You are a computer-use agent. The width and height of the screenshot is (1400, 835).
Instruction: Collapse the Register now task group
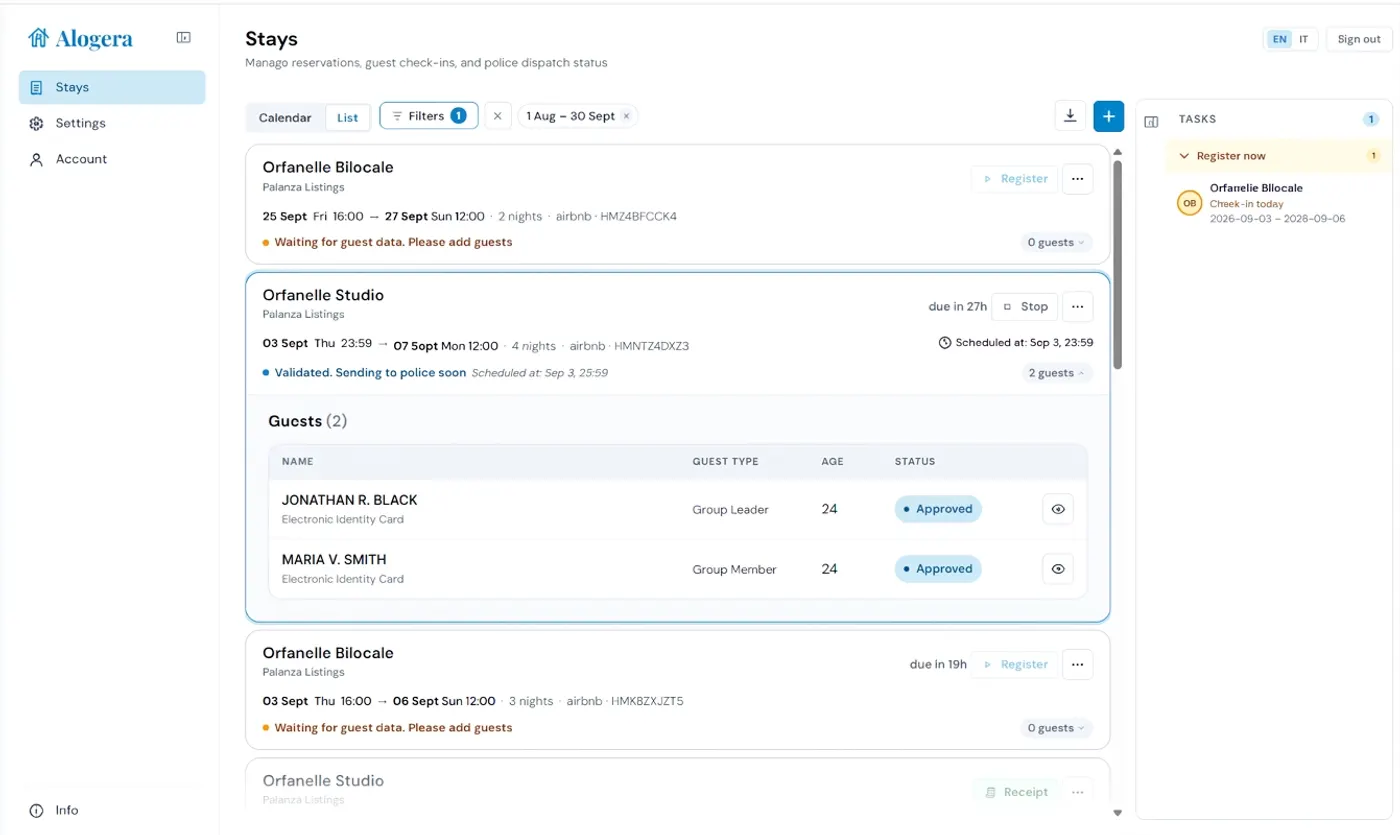coord(1184,156)
